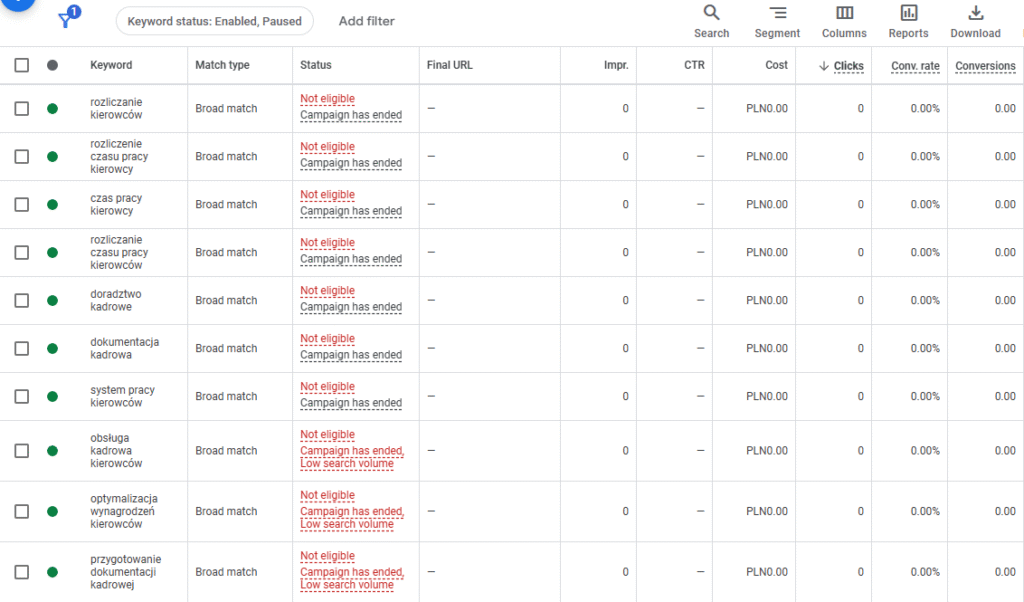Screen dimensions: 1024x602
Task: Click the Download icon
Action: [975, 18]
